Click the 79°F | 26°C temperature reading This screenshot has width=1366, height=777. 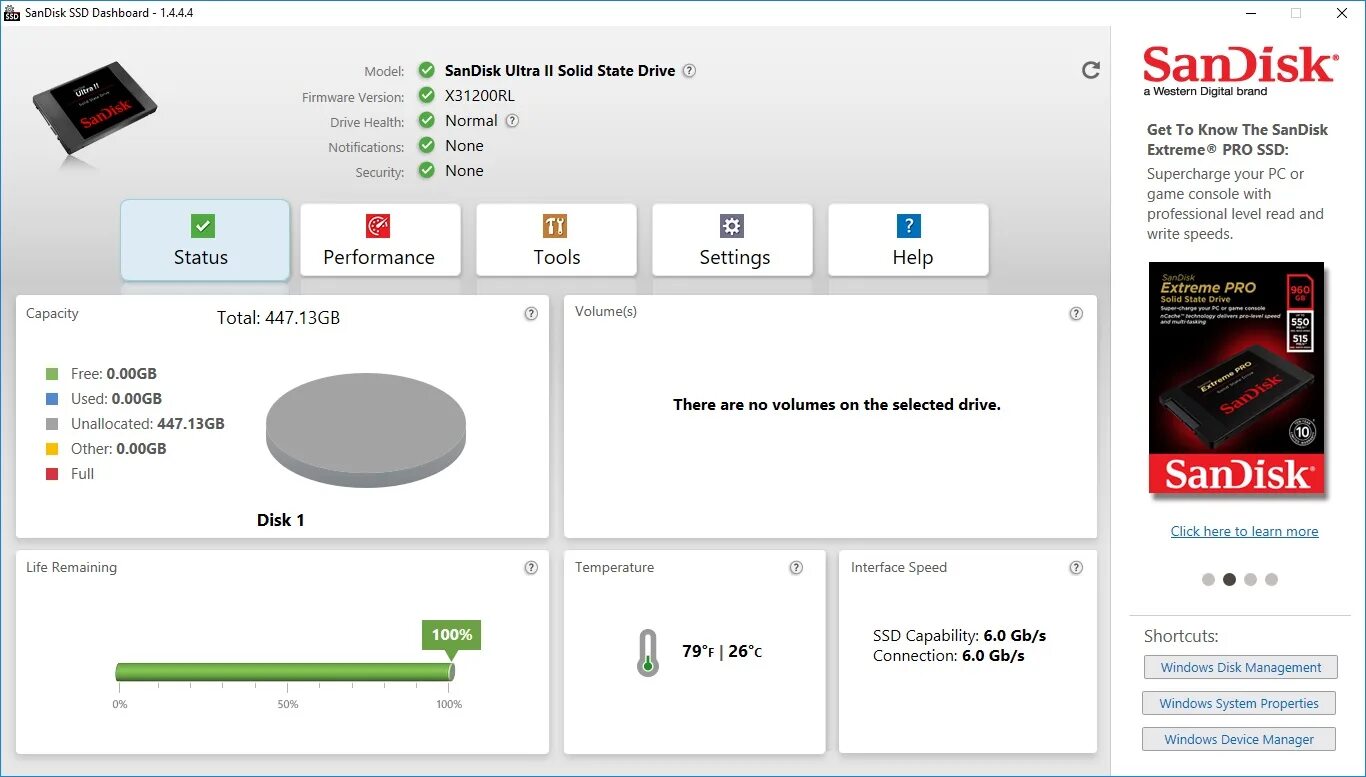coord(722,651)
